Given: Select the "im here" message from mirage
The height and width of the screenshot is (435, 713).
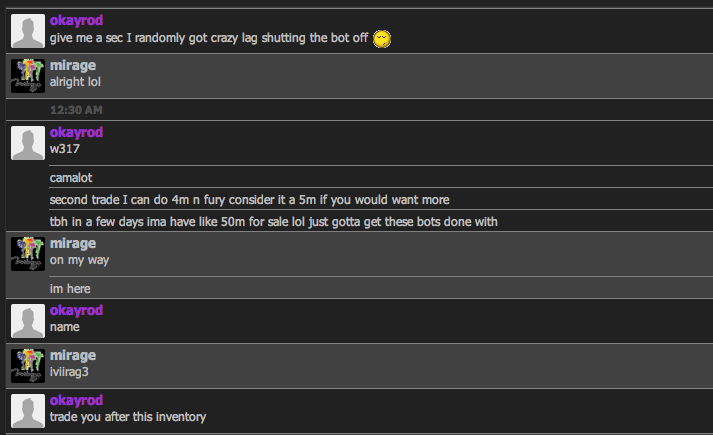Looking at the screenshot, I should click(70, 288).
